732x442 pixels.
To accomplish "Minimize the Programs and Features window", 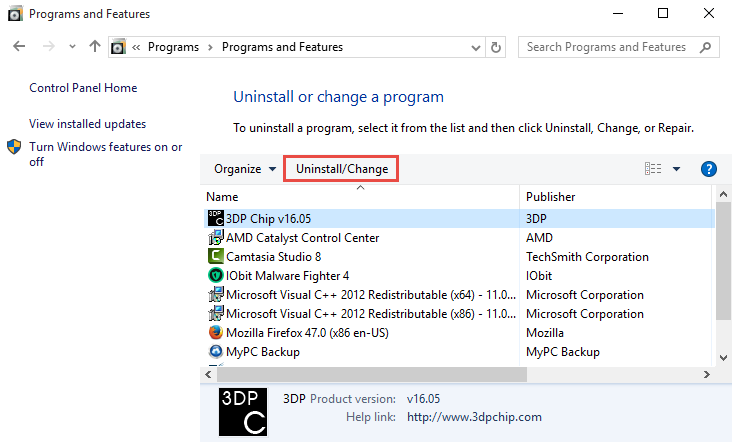I will point(618,14).
